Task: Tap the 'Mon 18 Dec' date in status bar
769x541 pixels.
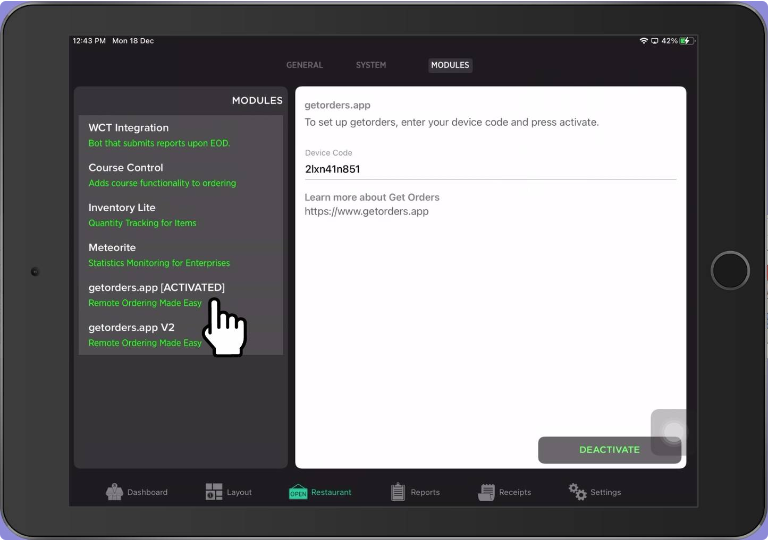Action: click(133, 41)
